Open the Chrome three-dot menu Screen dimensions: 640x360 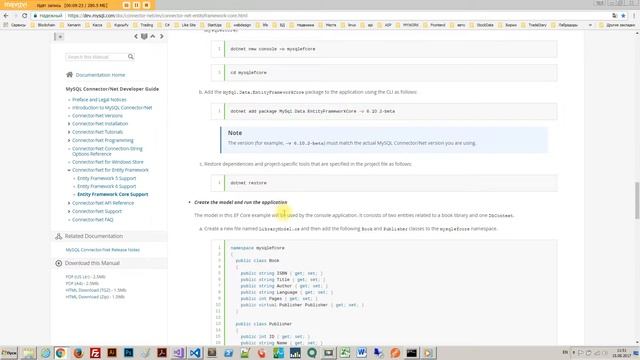(x=634, y=16)
